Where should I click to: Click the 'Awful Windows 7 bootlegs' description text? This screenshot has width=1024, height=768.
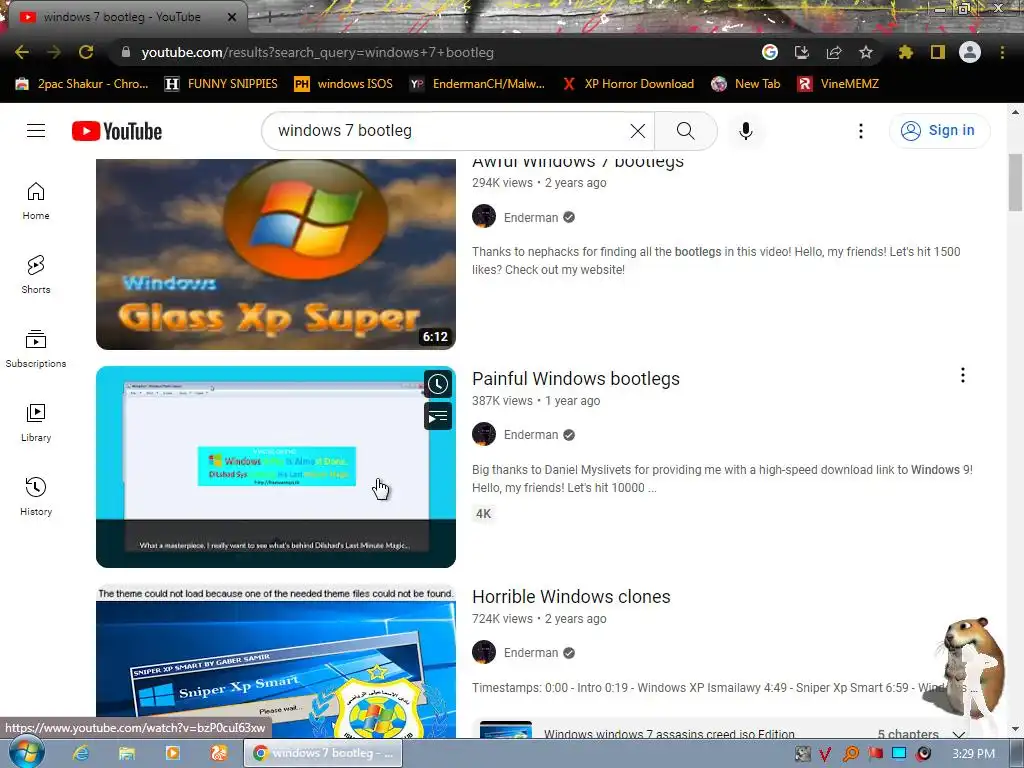click(x=716, y=261)
